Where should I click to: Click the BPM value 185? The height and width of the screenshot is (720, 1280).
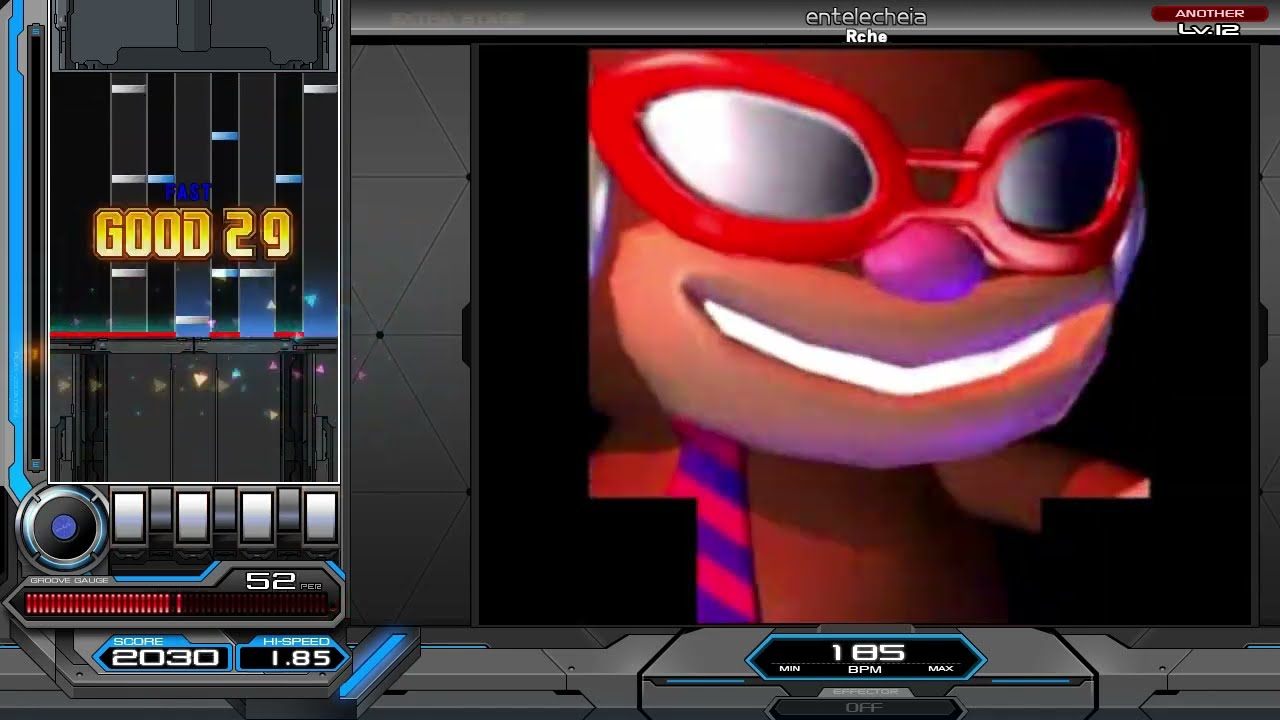(x=867, y=652)
